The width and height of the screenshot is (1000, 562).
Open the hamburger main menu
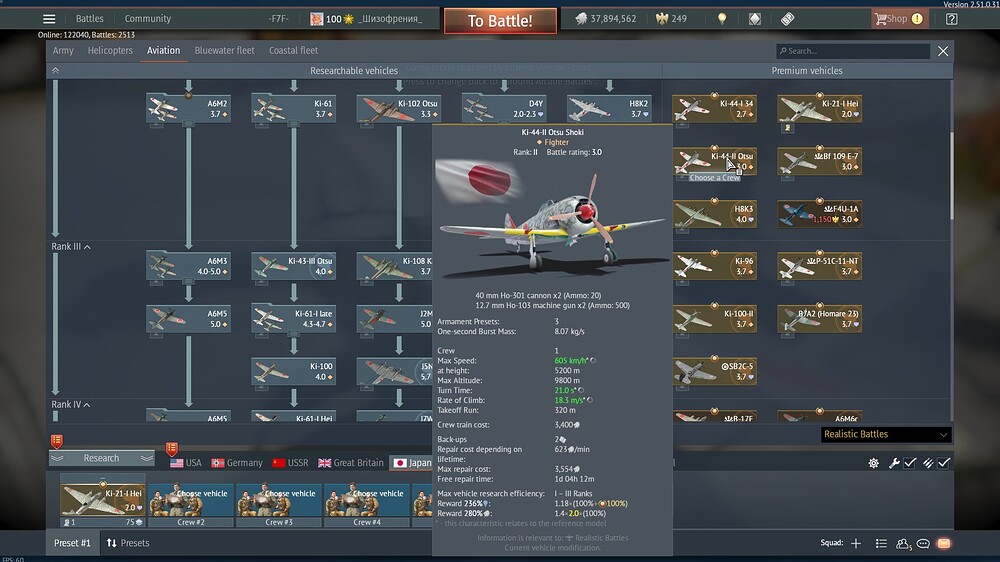click(x=49, y=19)
